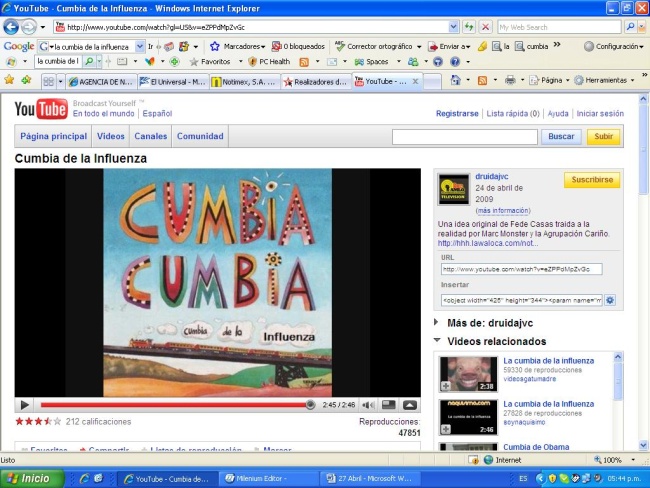Click the druidajvc channel avatar
This screenshot has width=650, height=488.
pyautogui.click(x=453, y=189)
